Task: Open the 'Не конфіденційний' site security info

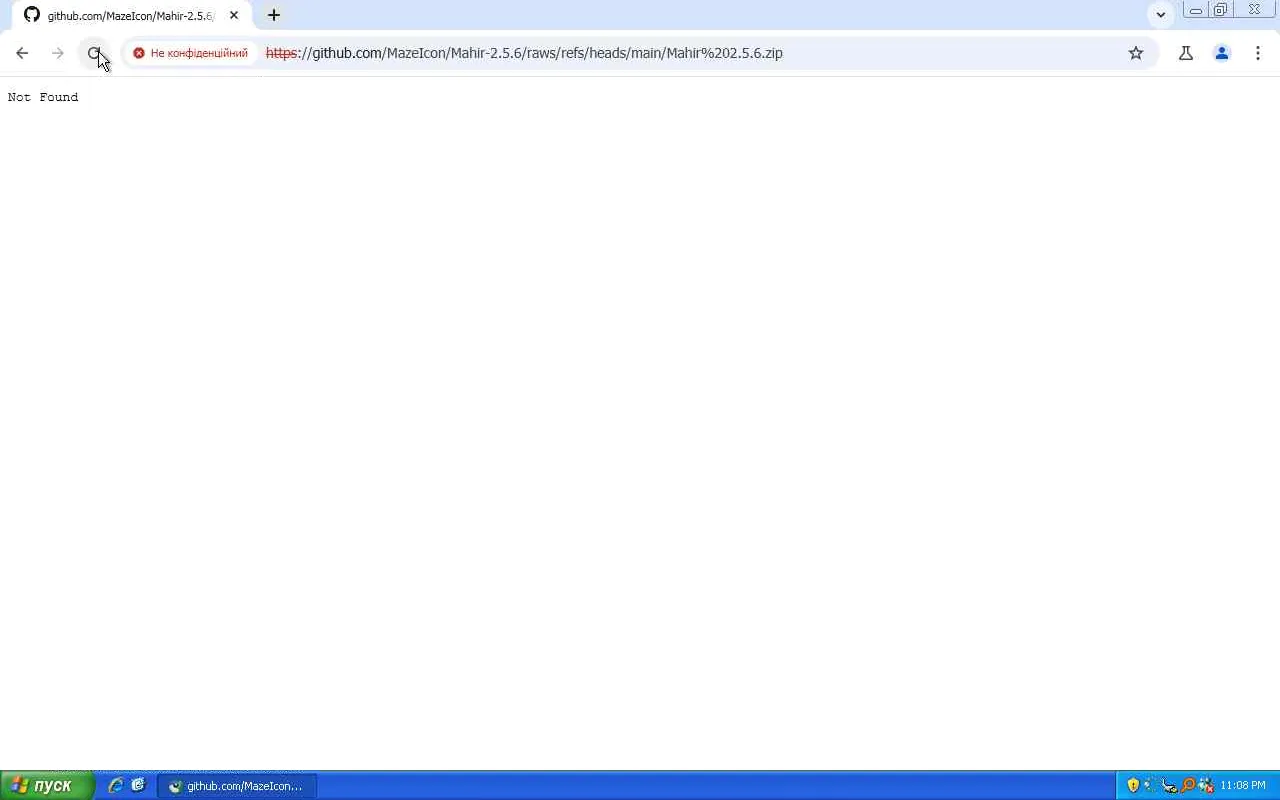Action: pos(190,53)
